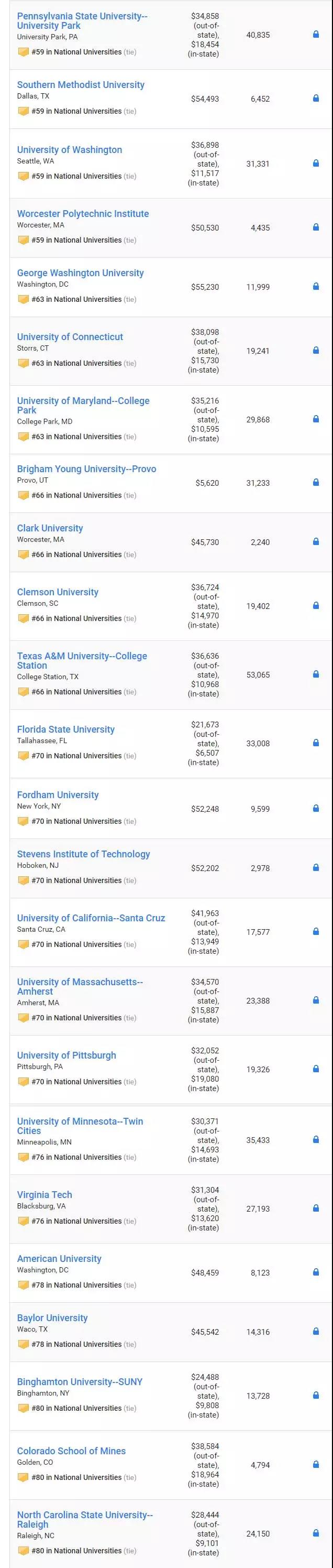Screen dimensions: 333x1568
Task: Click the lock icon for Southern Methodist University
Action: 315,98
